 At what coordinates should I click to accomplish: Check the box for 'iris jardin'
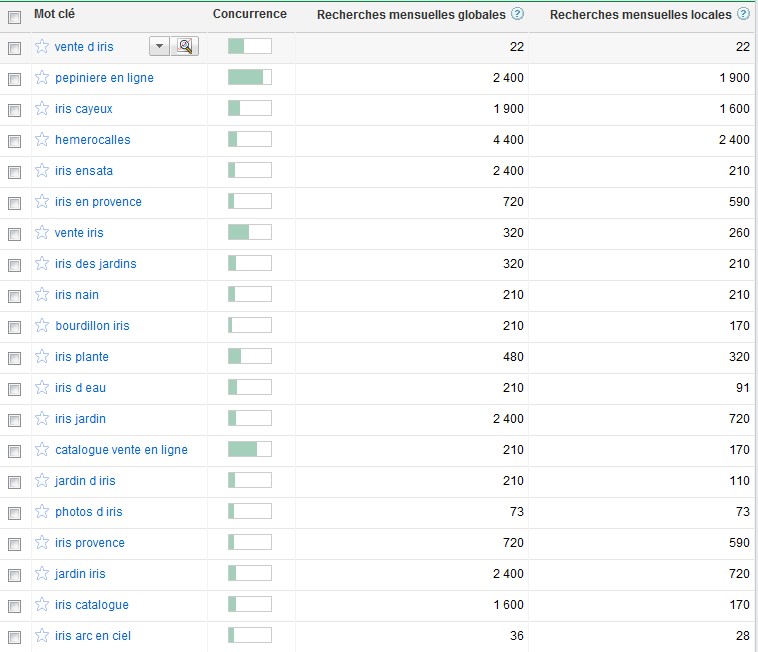(15, 420)
